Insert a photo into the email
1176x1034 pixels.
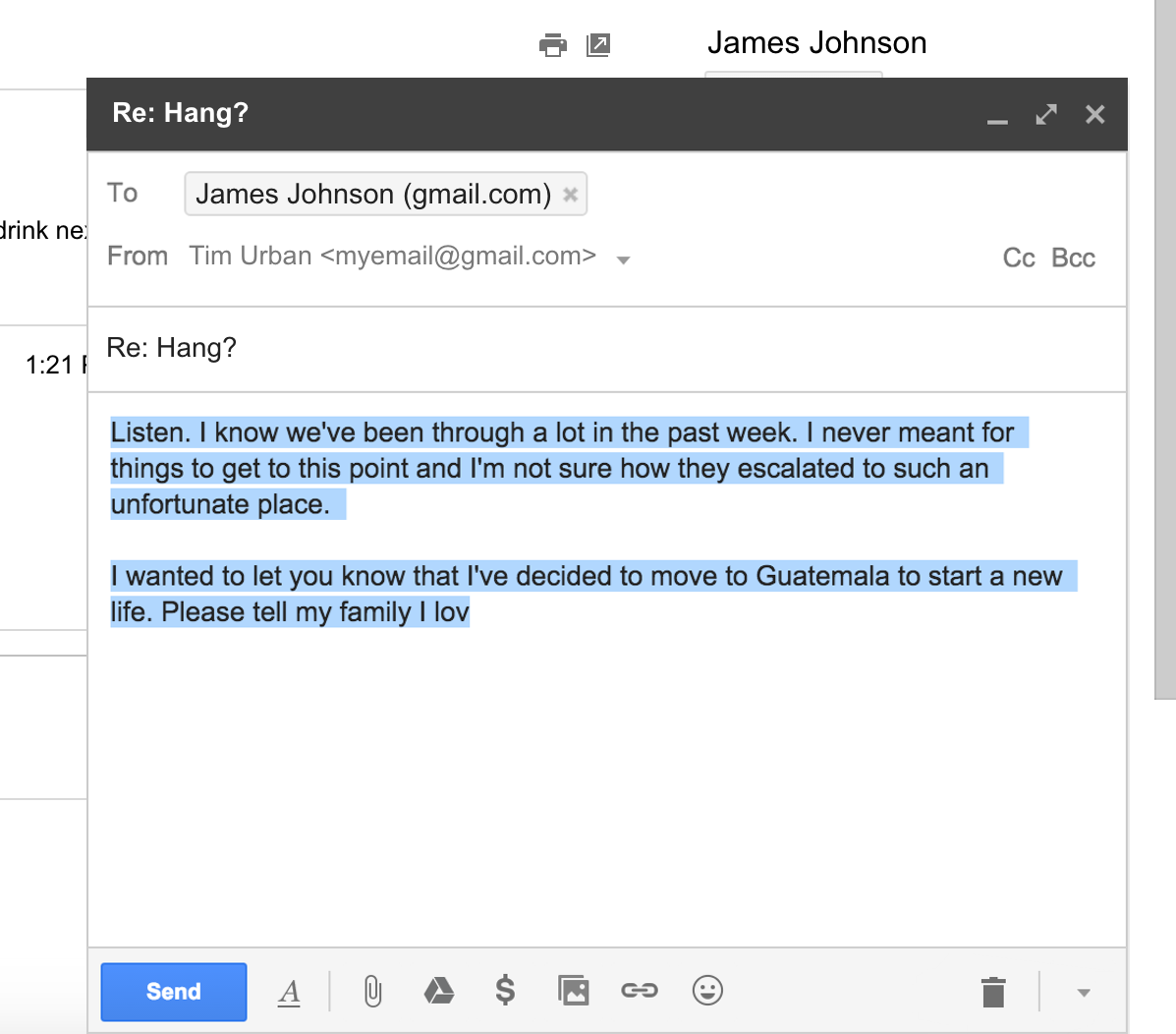[574, 991]
